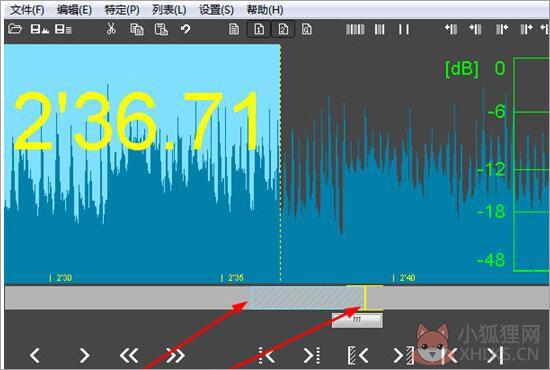This screenshot has height=370, width=550.
Task: Click the -12 dB level mark
Action: [492, 169]
